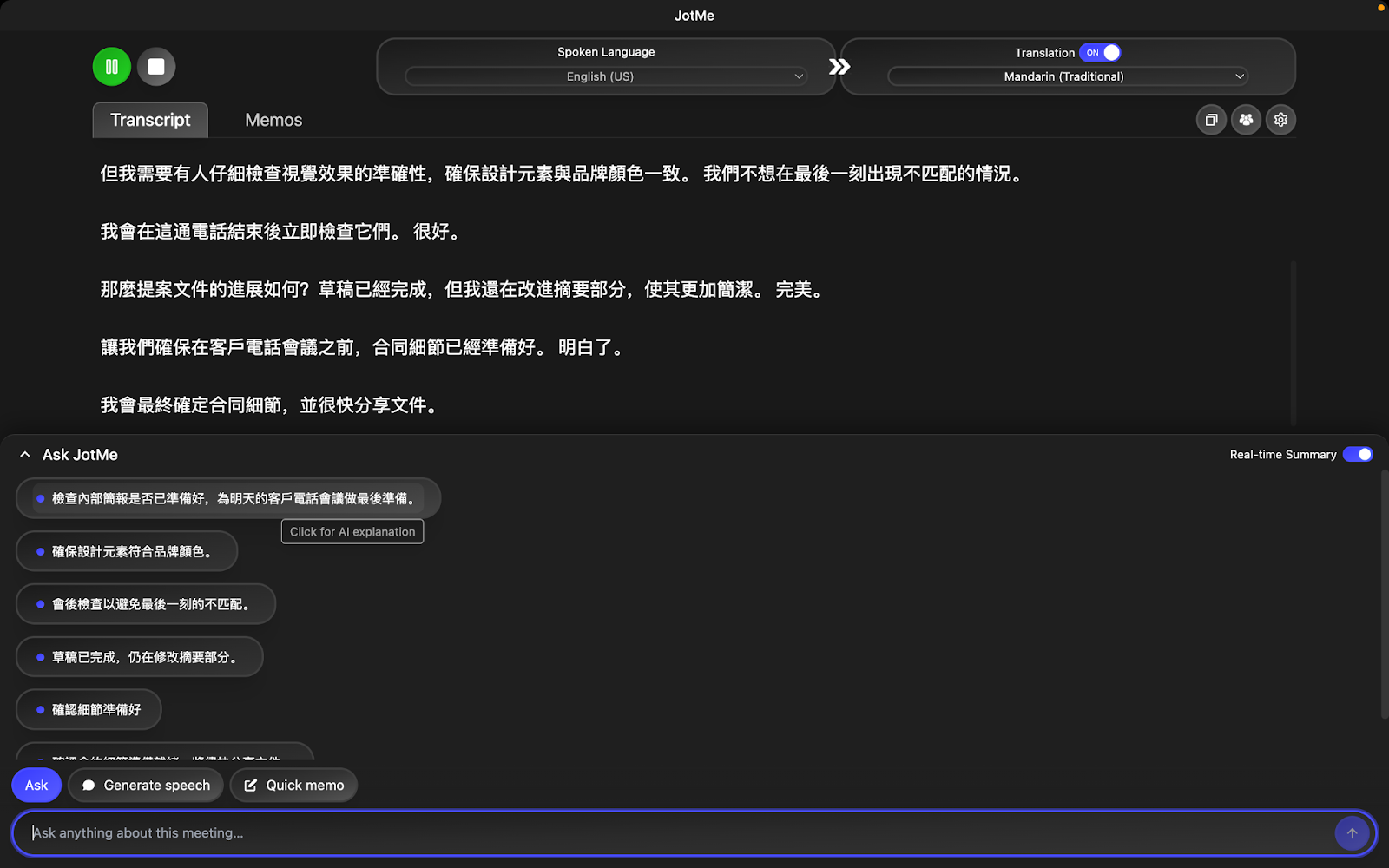Image resolution: width=1389 pixels, height=868 pixels.
Task: Click the translation direction arrows
Action: pyautogui.click(x=839, y=65)
